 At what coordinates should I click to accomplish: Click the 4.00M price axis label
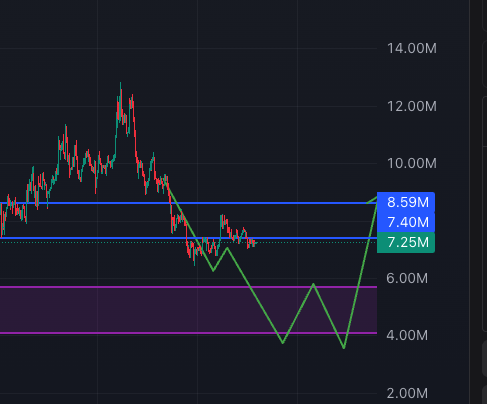point(407,335)
